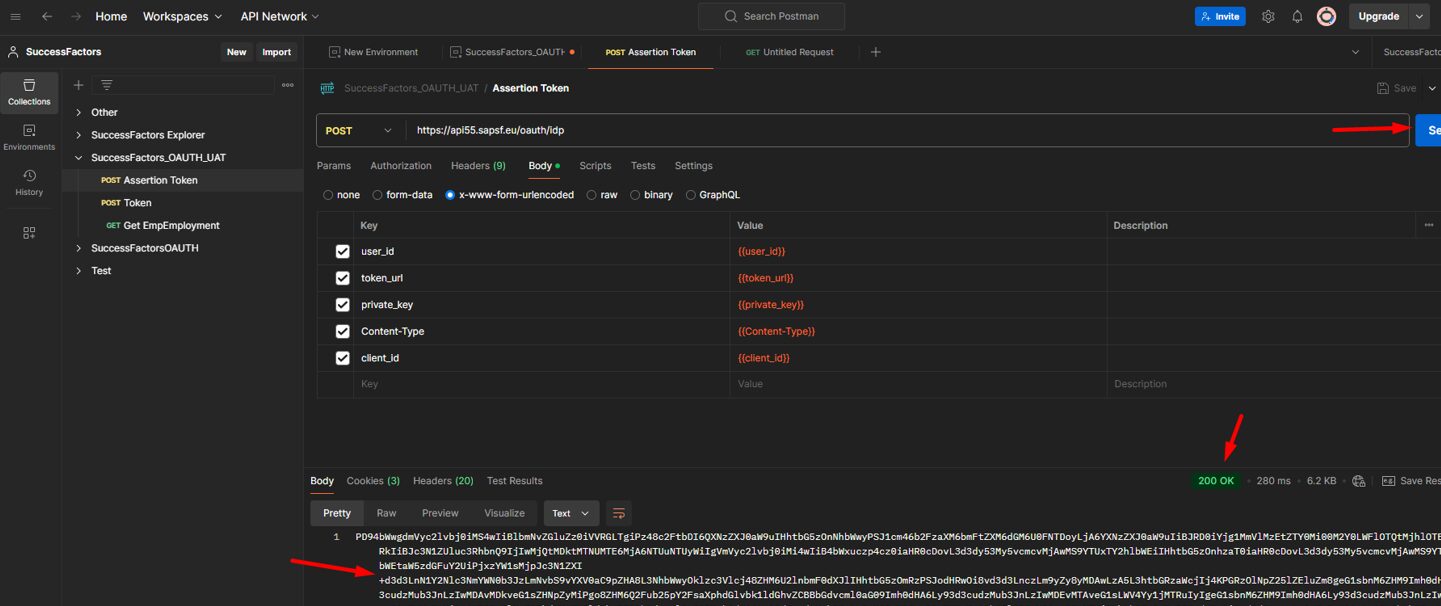The width and height of the screenshot is (1441, 606).
Task: Open Collections in the sidebar
Action: [x=29, y=92]
